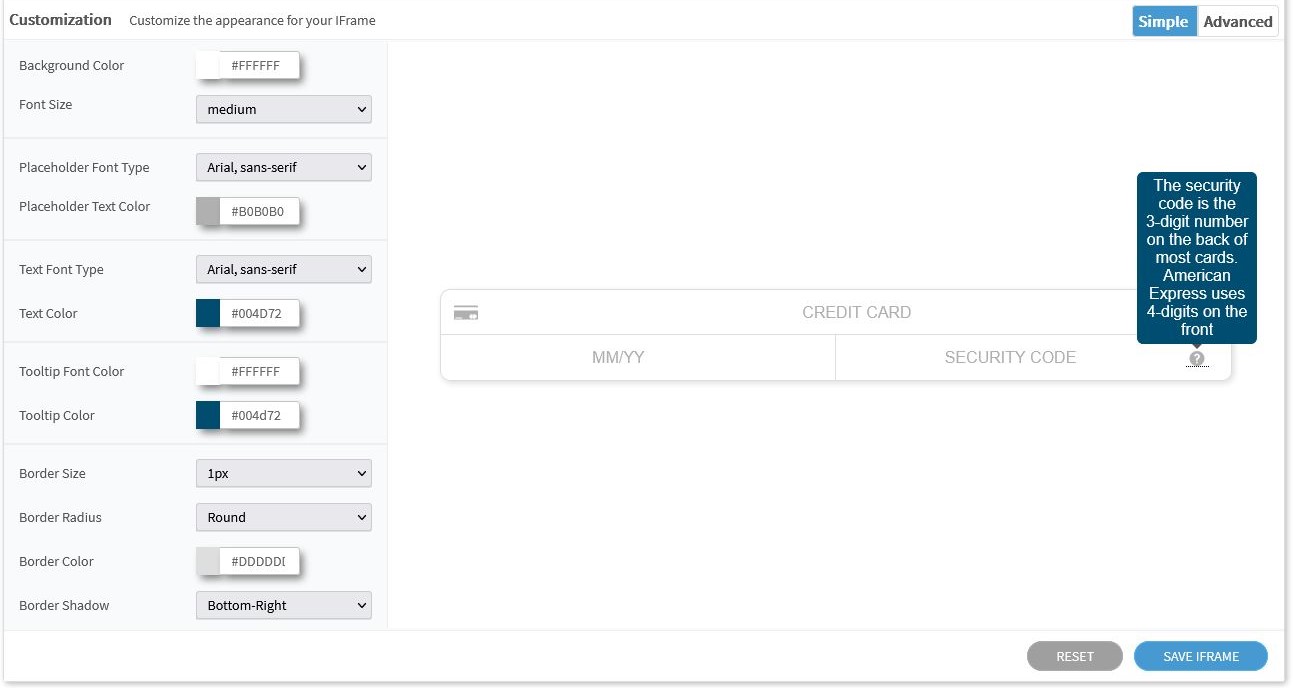Click the Tooltip Font Color swatch
Screen dimensions: 1293x688
coord(208,371)
